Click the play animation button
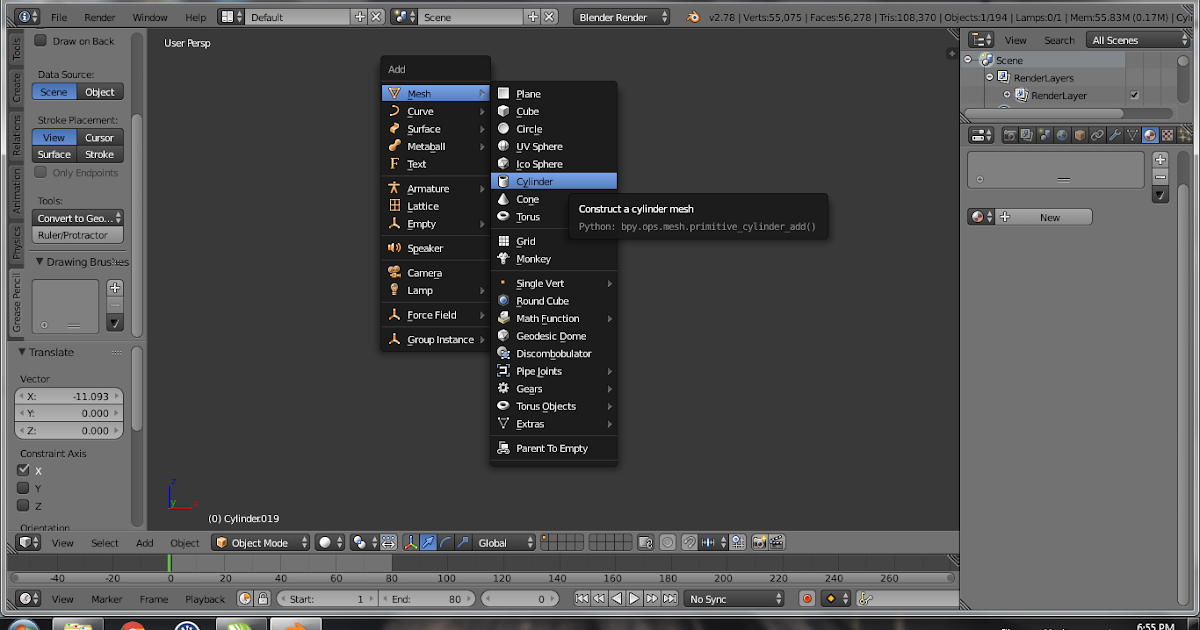Image resolution: width=1200 pixels, height=630 pixels. [x=634, y=599]
